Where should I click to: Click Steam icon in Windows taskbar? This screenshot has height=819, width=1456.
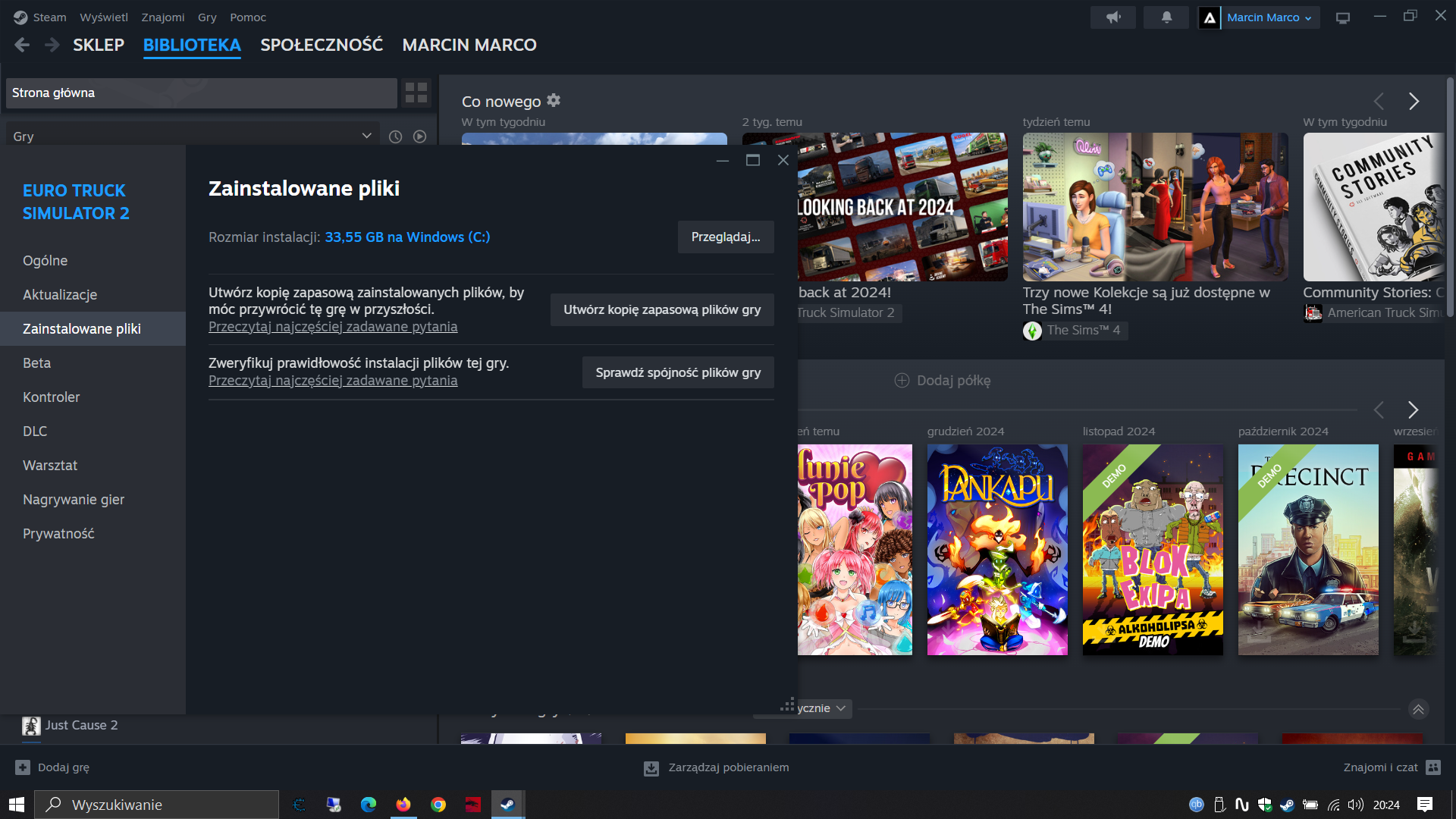[x=507, y=805]
